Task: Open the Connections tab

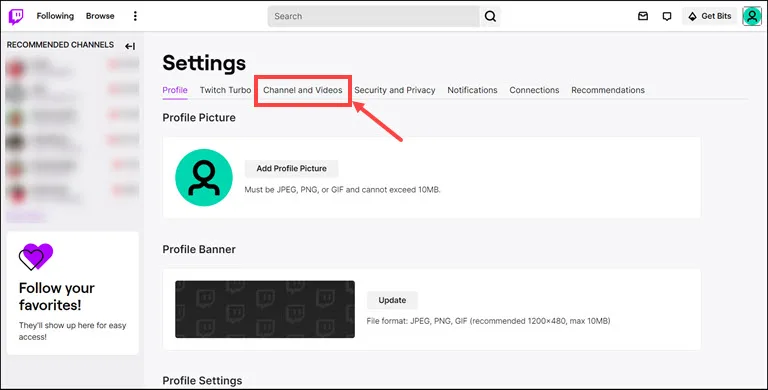Action: 534,90
